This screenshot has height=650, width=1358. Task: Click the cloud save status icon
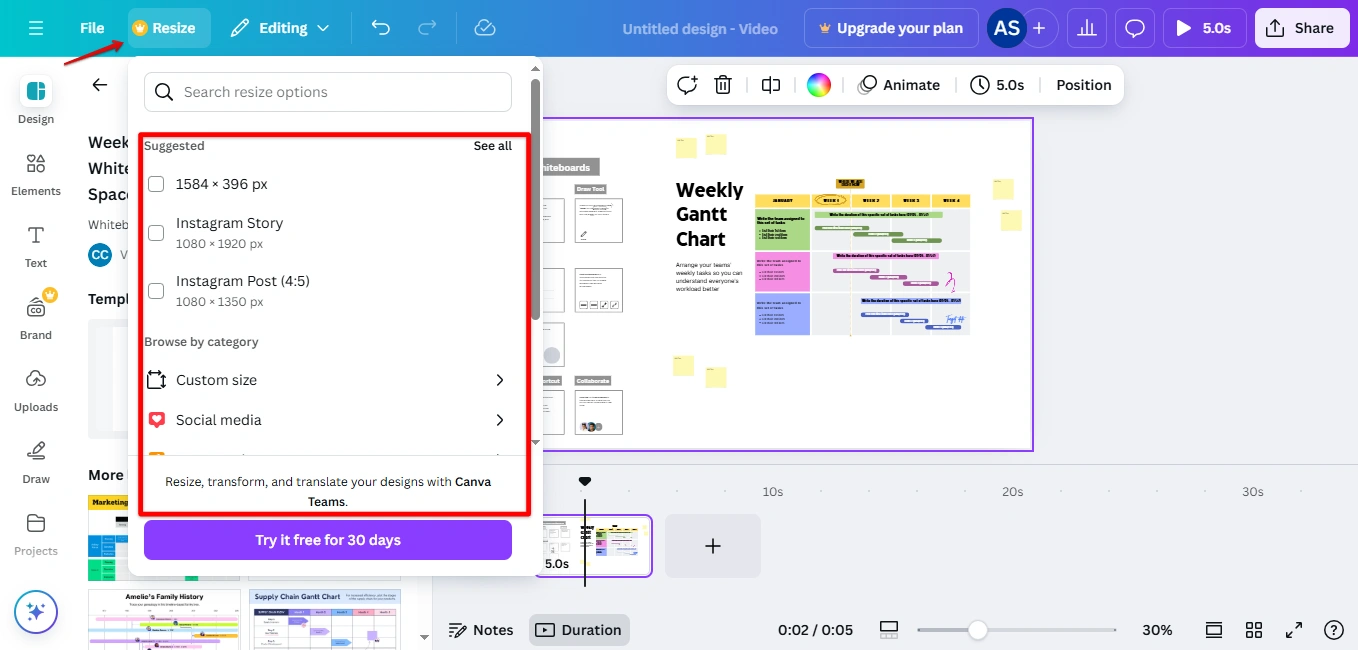coord(485,28)
